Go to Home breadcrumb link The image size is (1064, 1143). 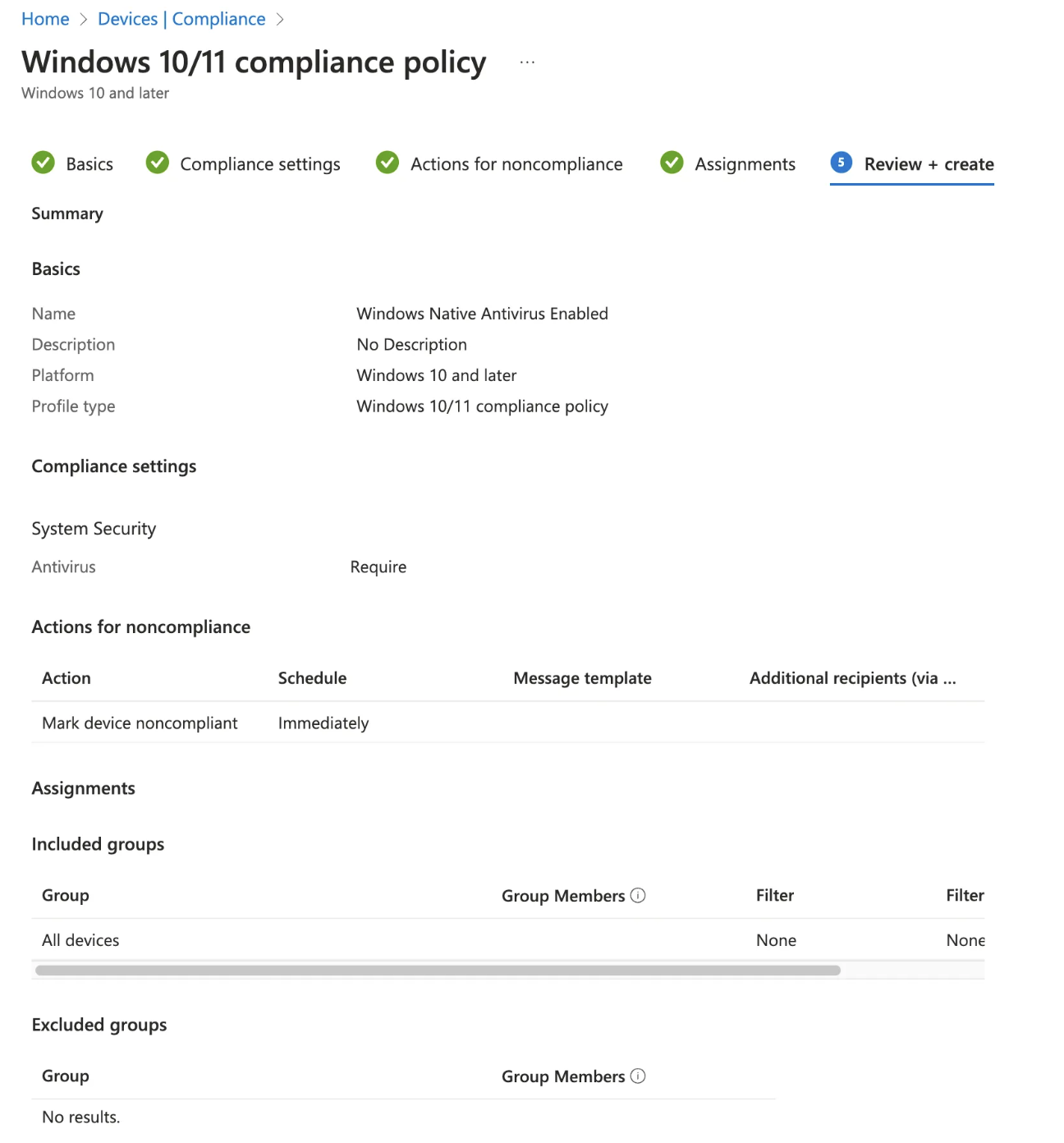tap(45, 19)
